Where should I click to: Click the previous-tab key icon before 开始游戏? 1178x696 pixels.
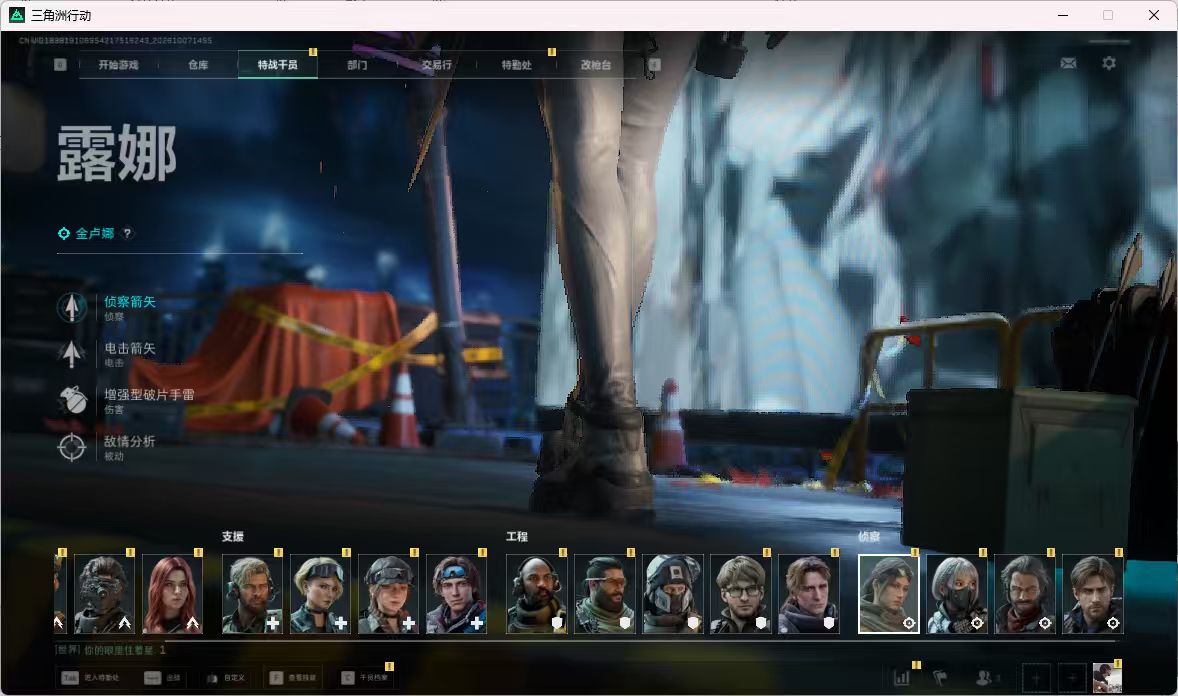point(60,65)
